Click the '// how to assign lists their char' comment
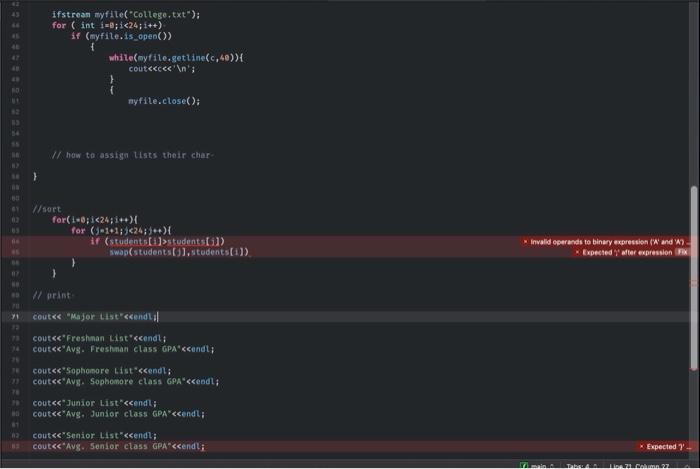 (x=132, y=155)
